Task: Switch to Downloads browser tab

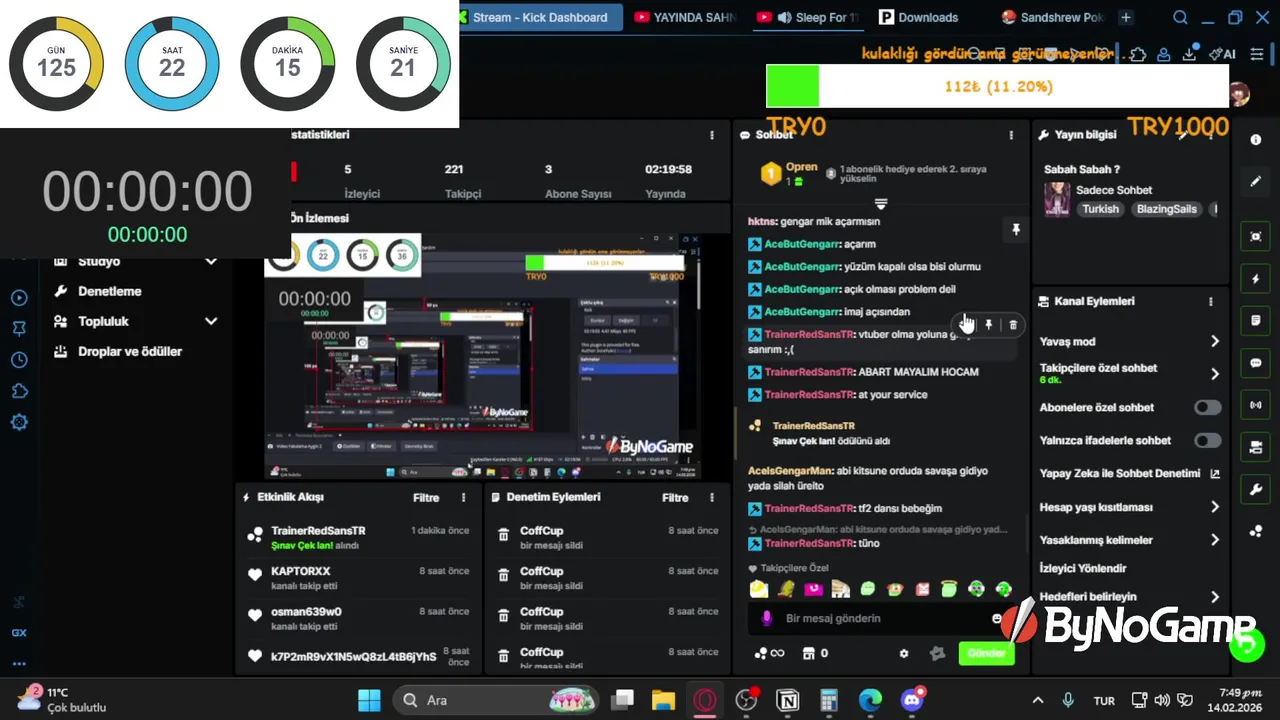Action: point(918,17)
